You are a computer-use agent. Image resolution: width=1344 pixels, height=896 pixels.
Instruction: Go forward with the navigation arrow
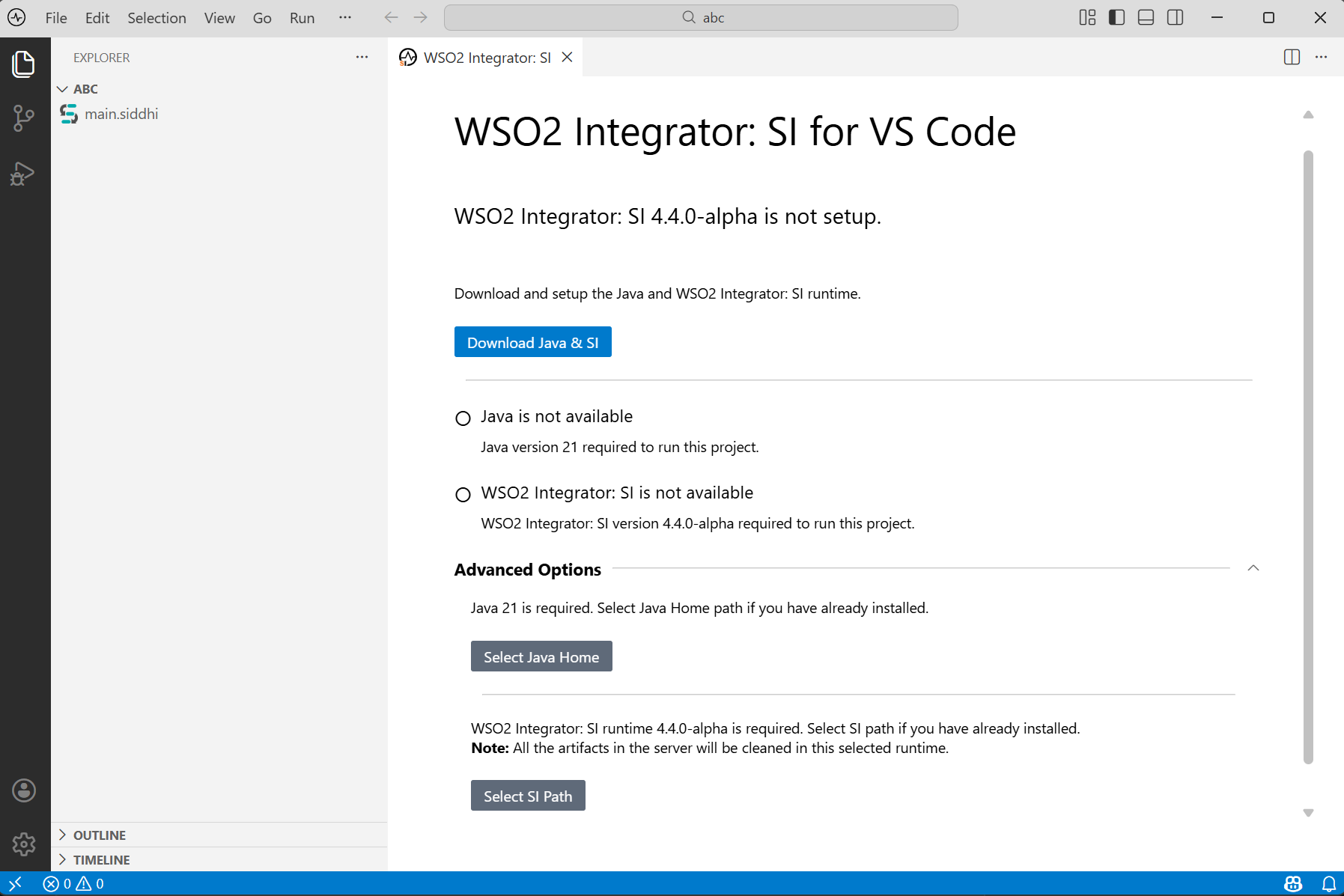pyautogui.click(x=421, y=17)
